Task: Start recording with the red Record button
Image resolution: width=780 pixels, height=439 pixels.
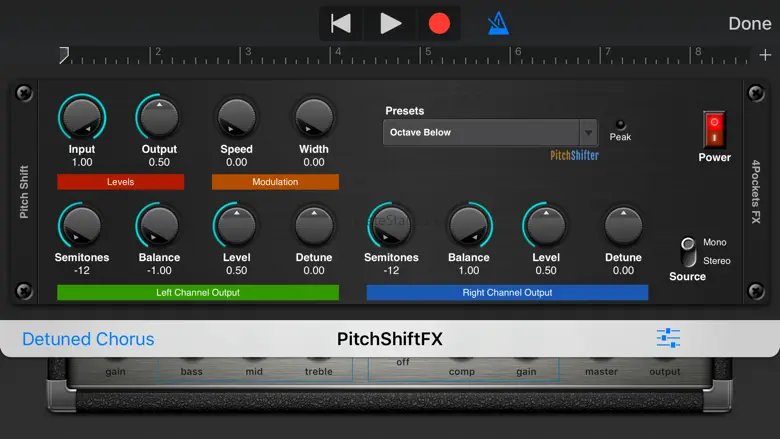Action: click(x=439, y=23)
